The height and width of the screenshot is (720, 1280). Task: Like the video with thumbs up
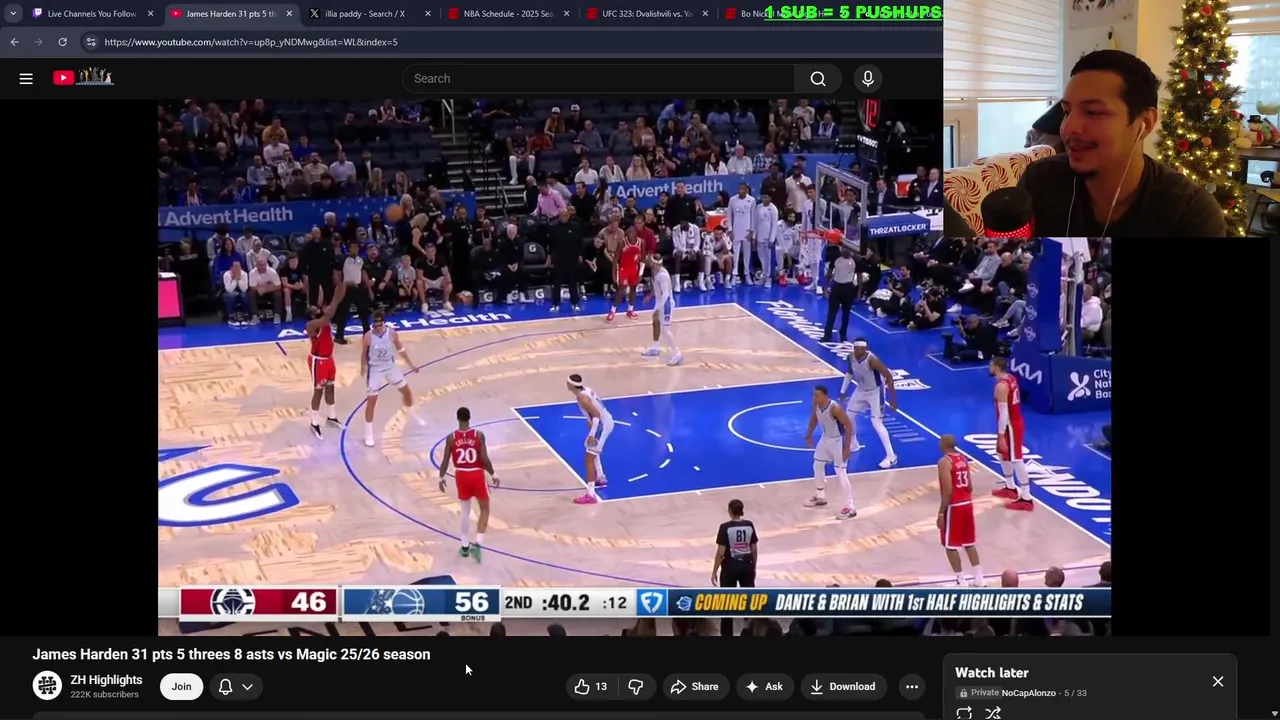[x=590, y=686]
